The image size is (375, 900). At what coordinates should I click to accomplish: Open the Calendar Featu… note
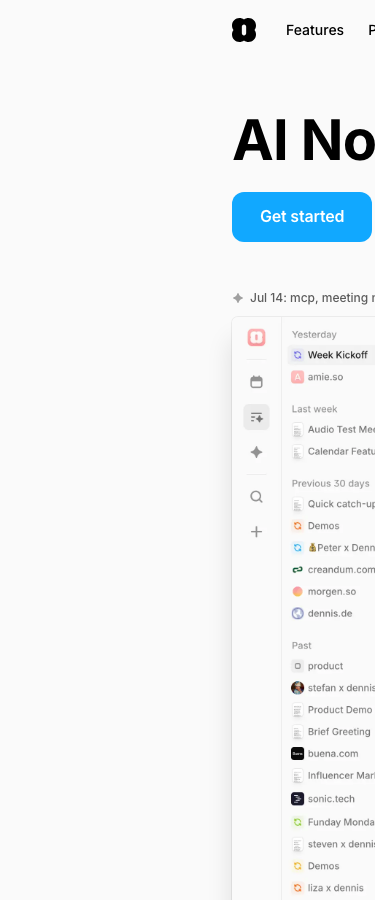(341, 451)
